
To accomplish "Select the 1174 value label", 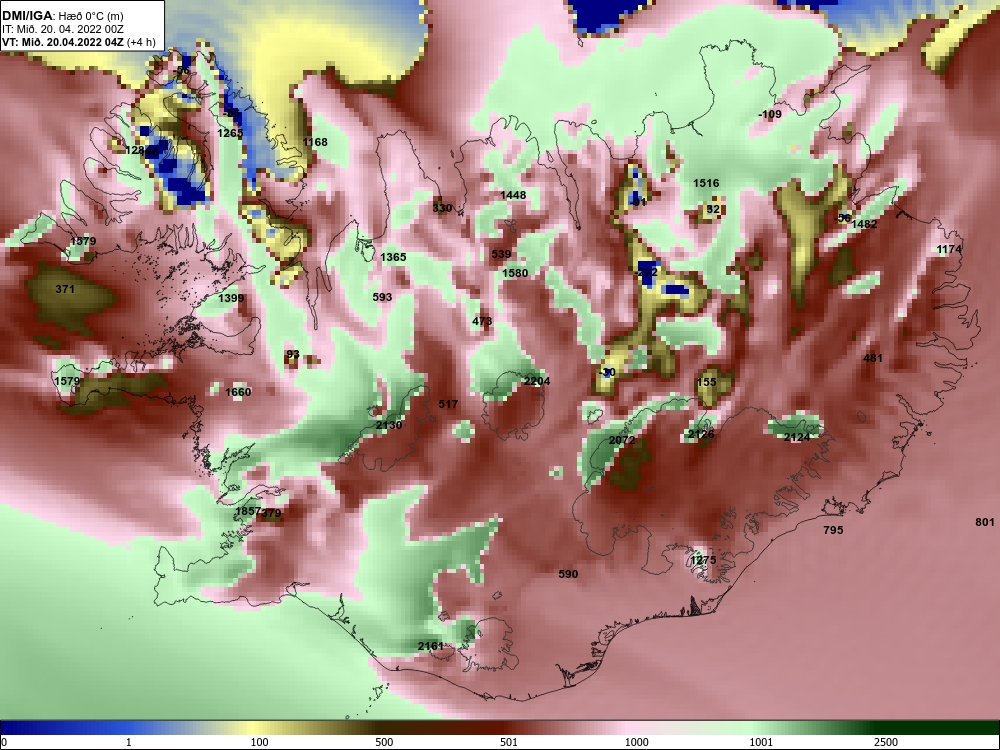I will [x=949, y=249].
